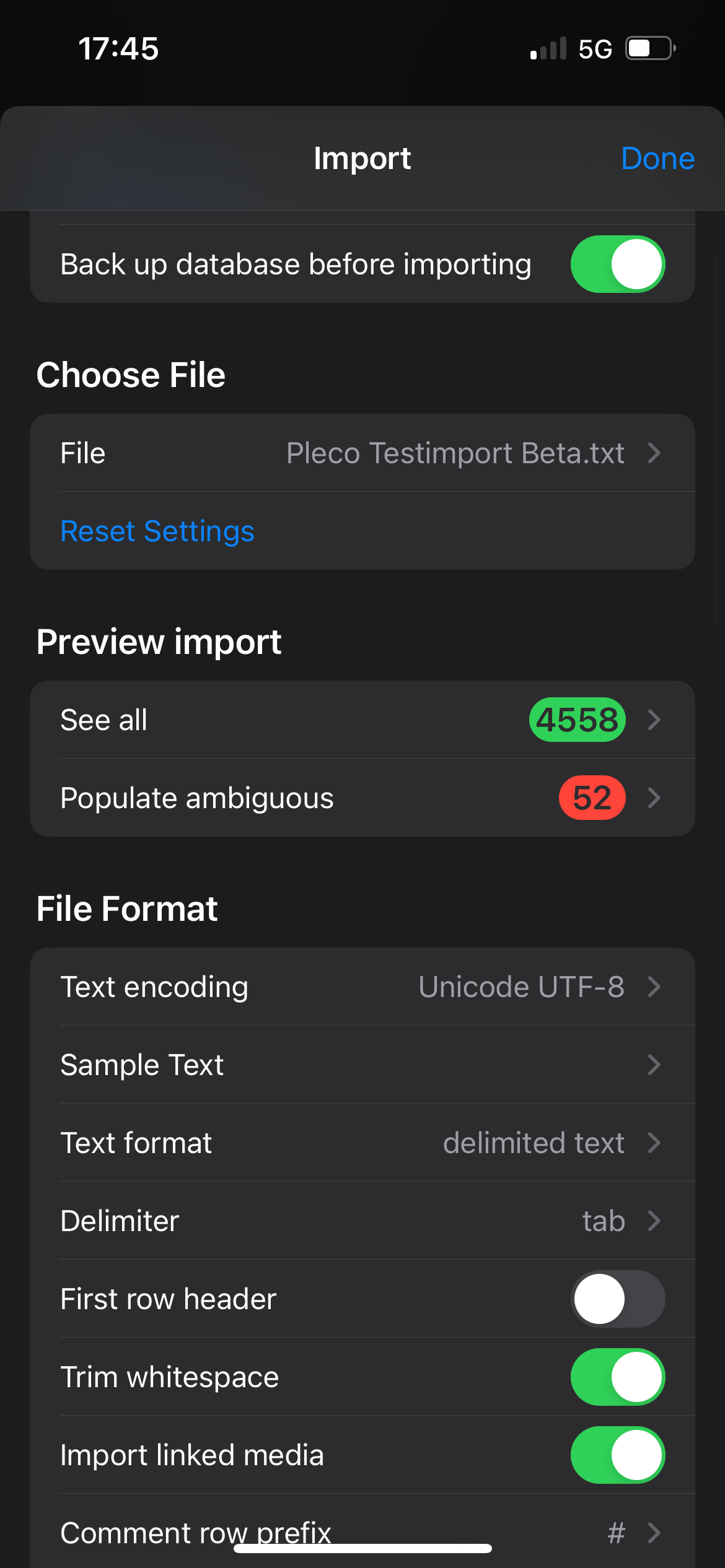Tap the # comment prefix chevron
Viewport: 725px width, 1568px height.
654,1533
